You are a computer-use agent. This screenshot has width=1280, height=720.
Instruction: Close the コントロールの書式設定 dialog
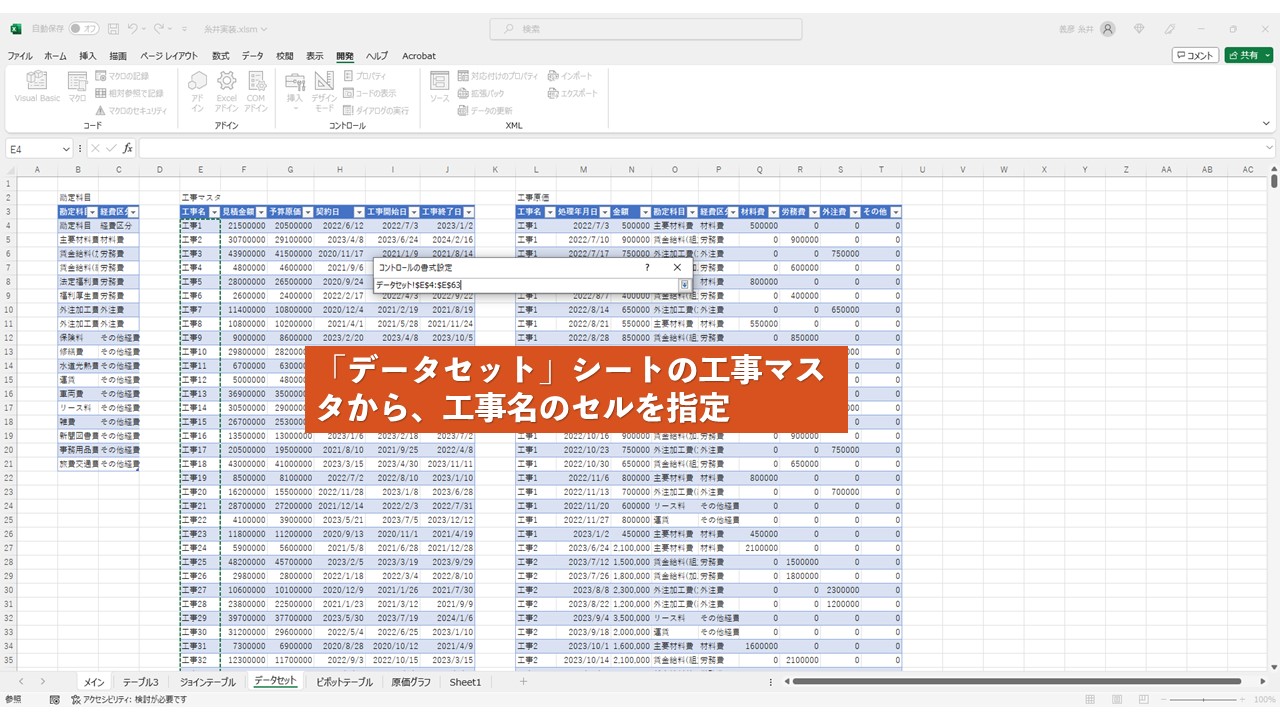tap(677, 267)
